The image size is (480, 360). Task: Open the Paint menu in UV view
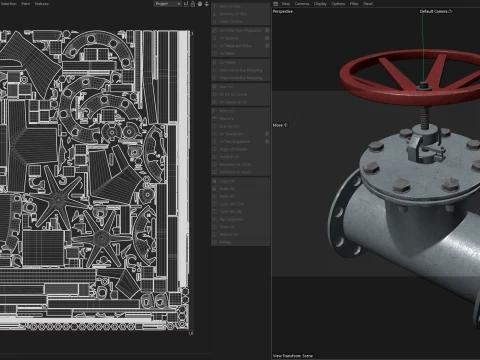click(26, 4)
